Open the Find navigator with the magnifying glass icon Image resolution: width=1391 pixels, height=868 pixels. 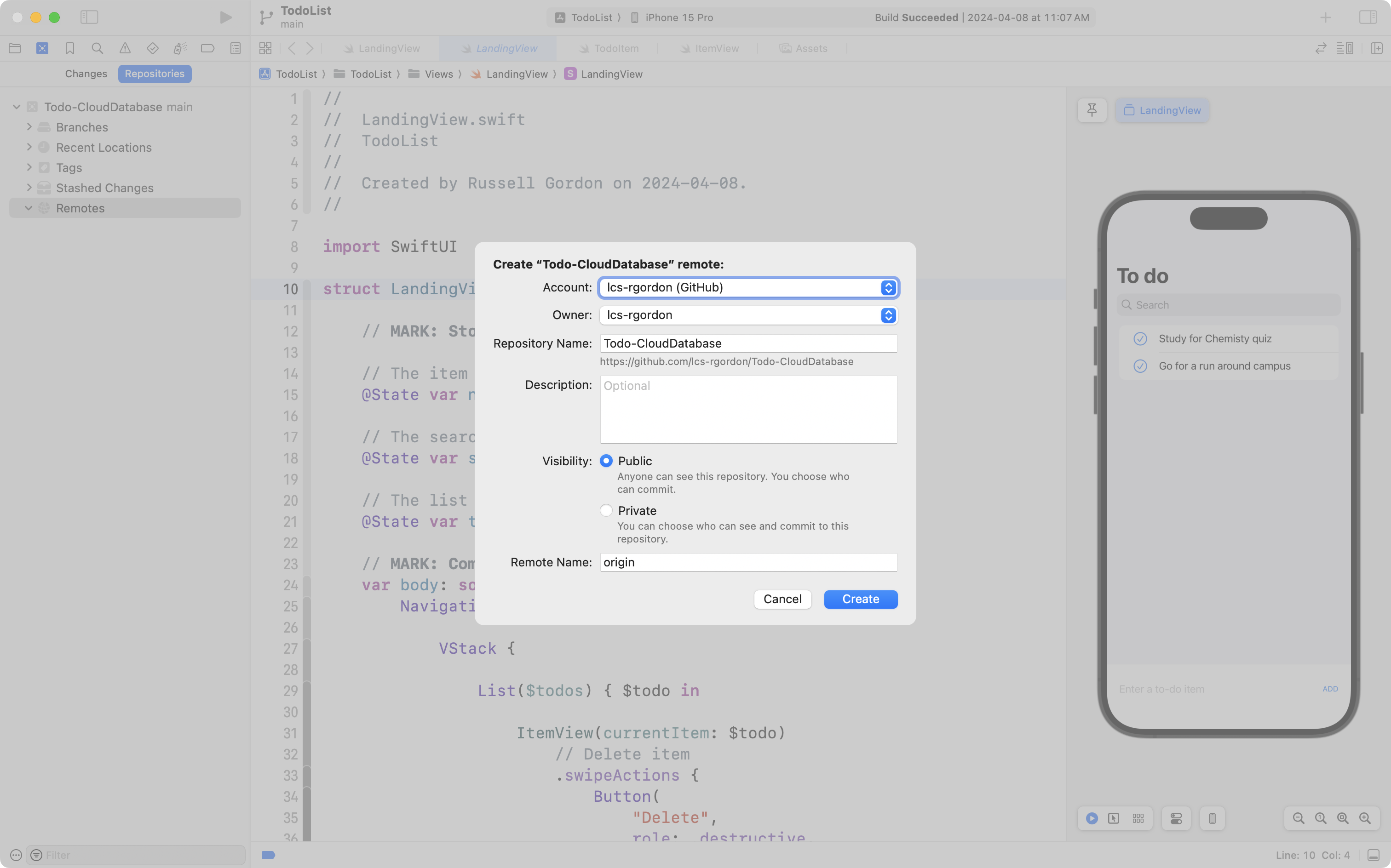(x=98, y=48)
